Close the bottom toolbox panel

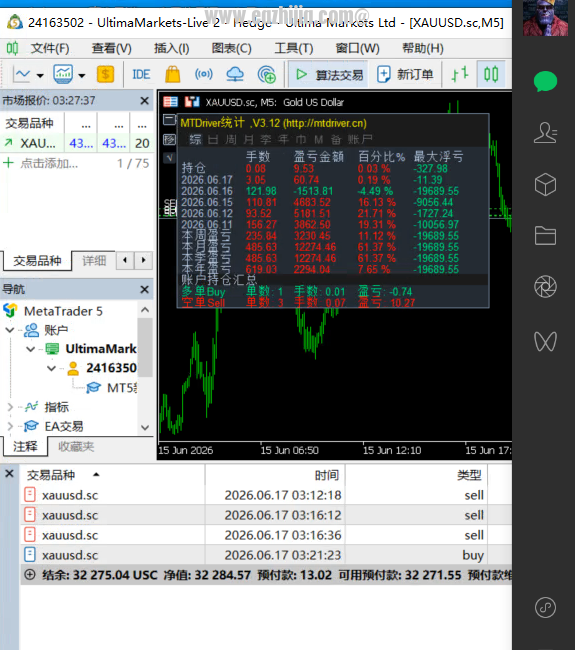[x=10, y=474]
